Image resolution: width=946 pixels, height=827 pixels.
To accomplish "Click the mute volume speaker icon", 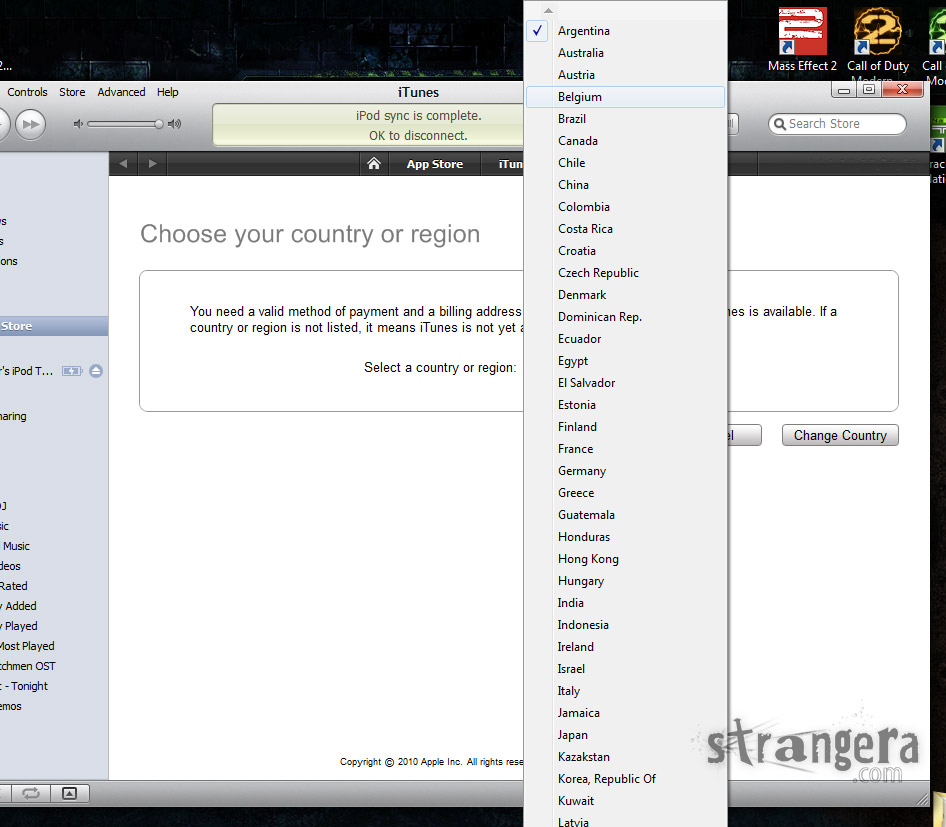I will coord(78,124).
